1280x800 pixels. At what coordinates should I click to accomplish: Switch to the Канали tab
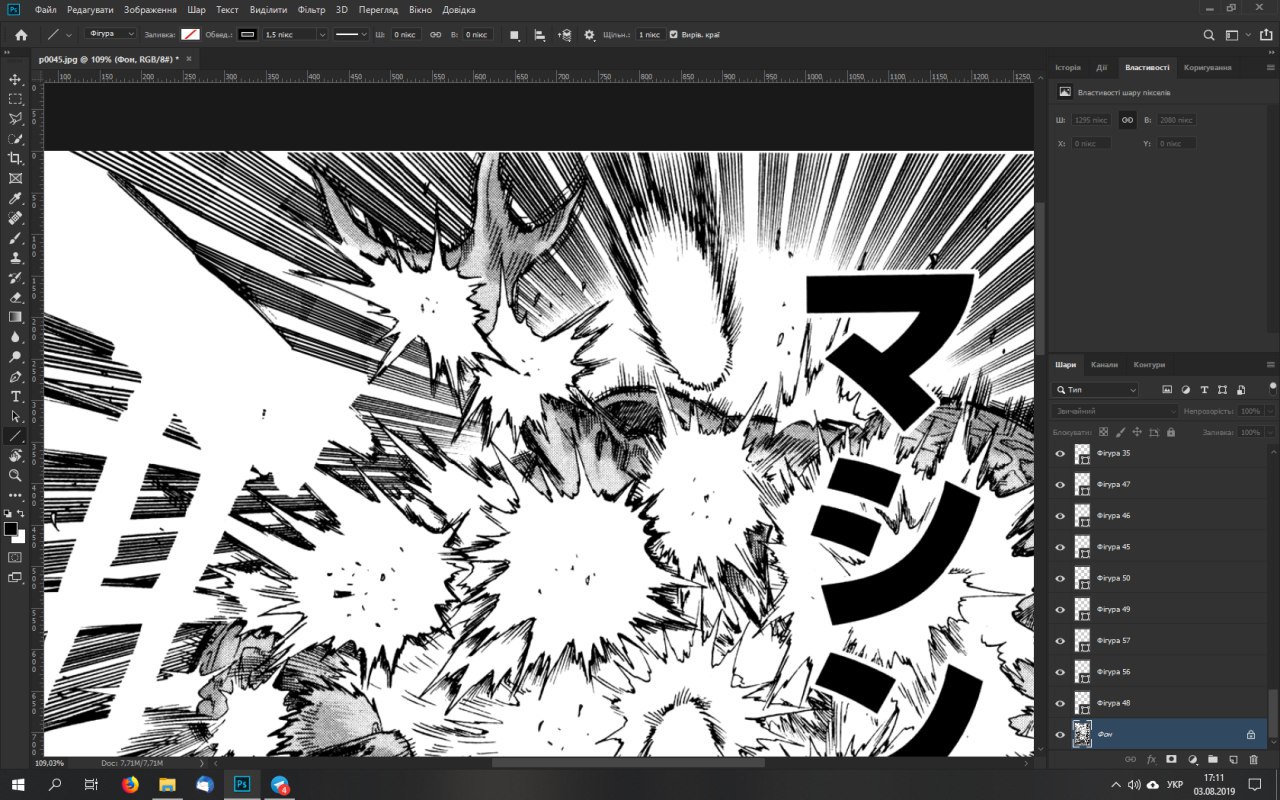point(1104,364)
